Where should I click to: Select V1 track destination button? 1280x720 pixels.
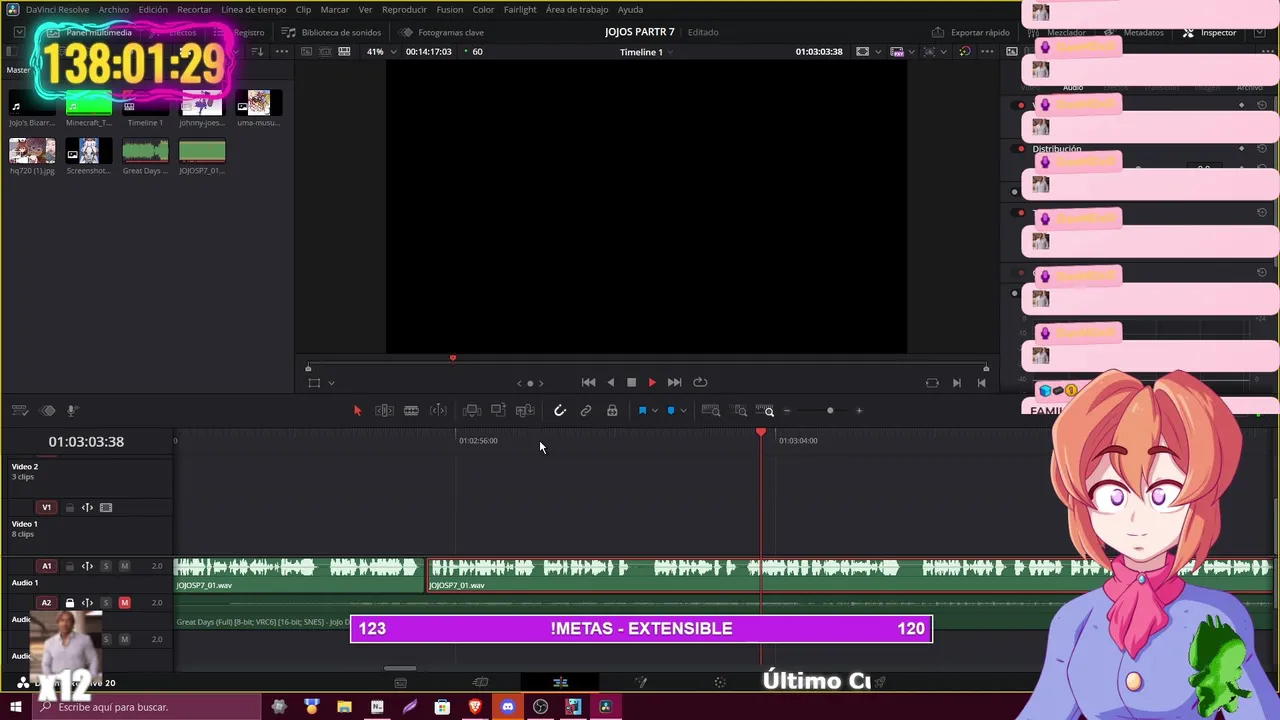[x=46, y=508]
